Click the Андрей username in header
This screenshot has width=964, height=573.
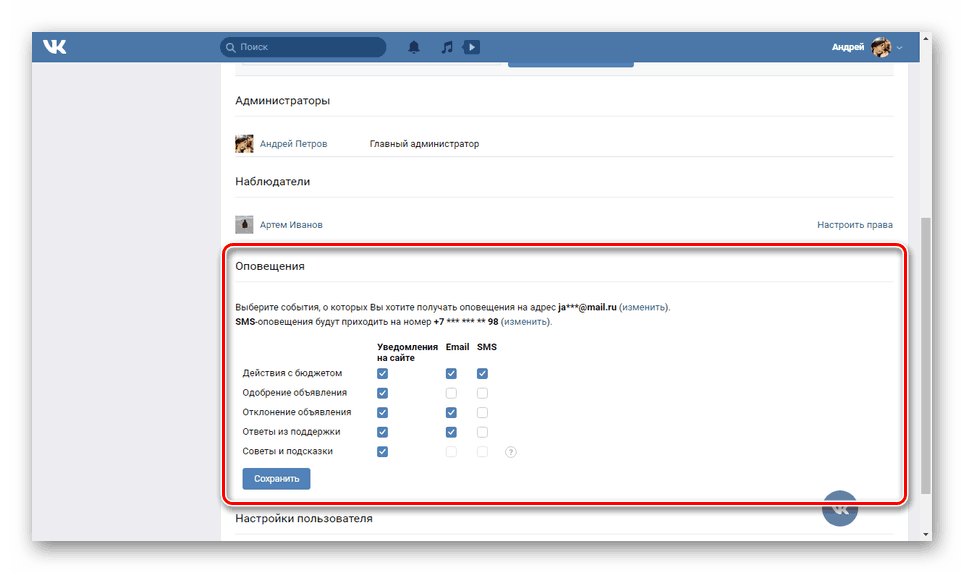coord(848,47)
